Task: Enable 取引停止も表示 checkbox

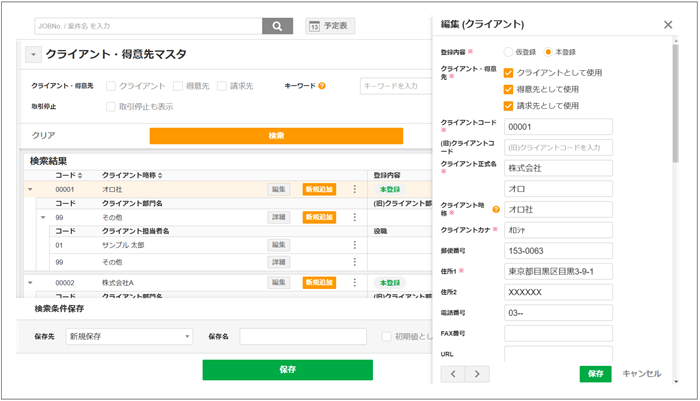Action: [111, 106]
